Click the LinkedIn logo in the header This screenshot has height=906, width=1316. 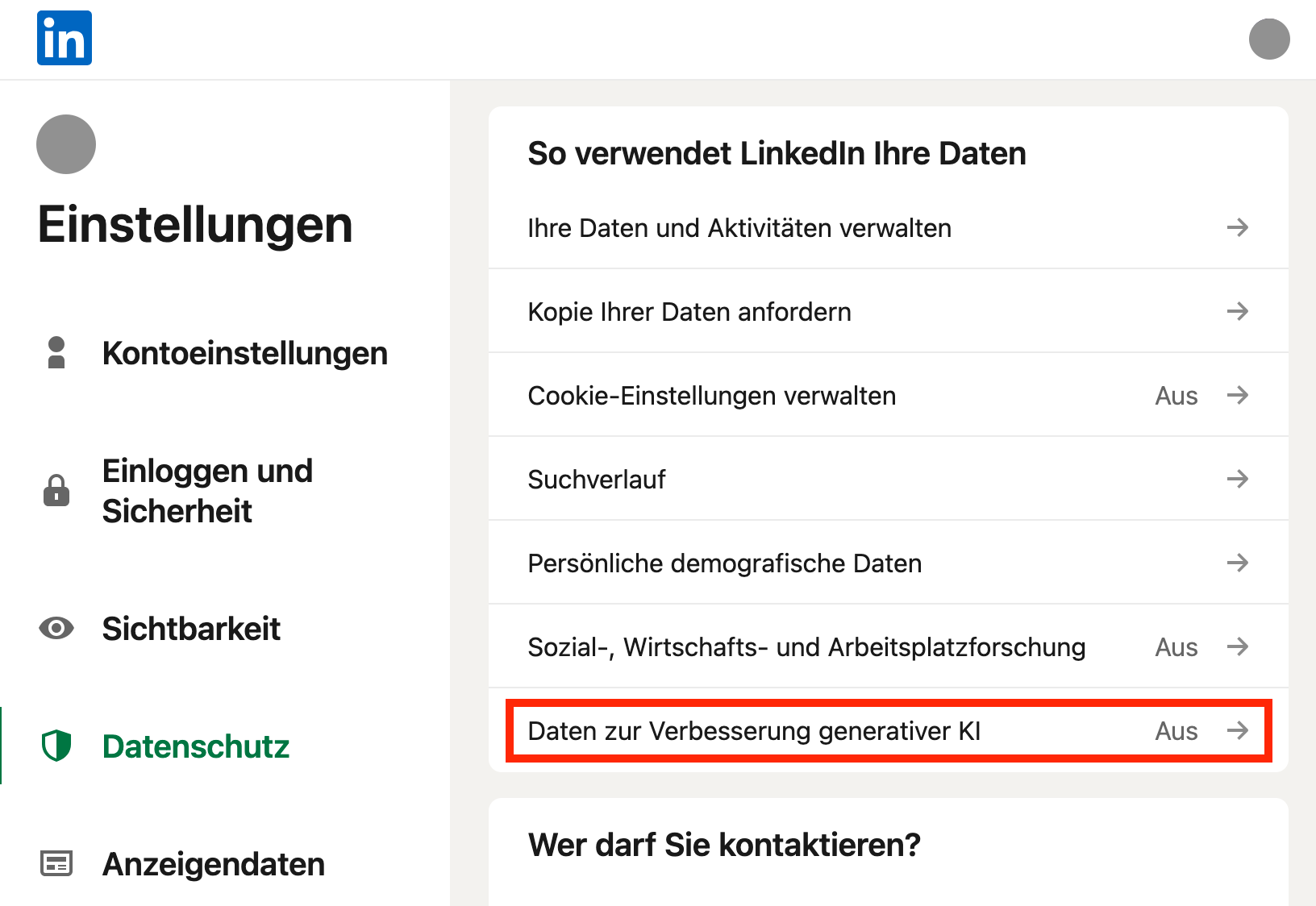tap(64, 37)
